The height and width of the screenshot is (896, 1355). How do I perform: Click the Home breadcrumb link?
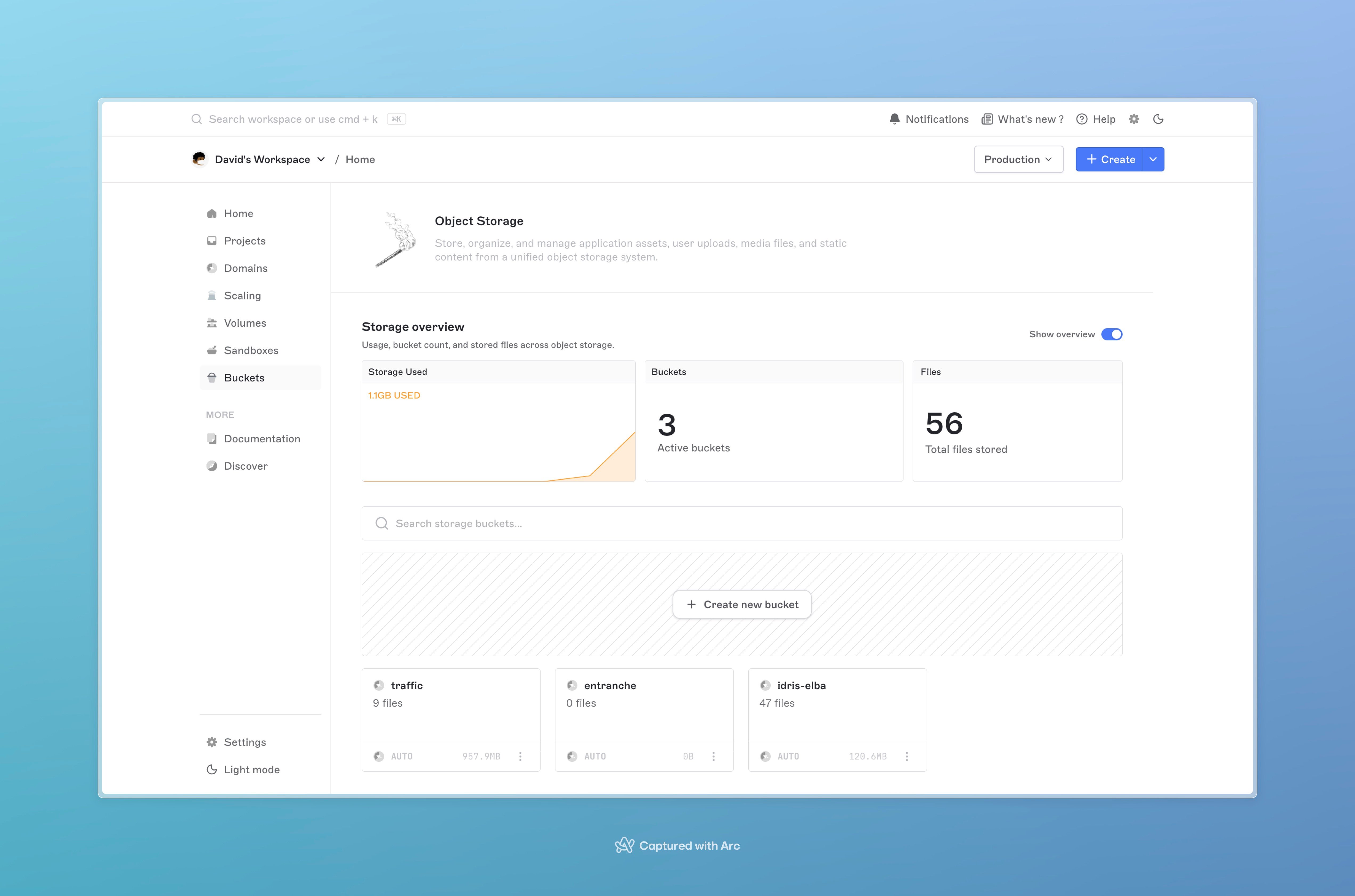(360, 159)
